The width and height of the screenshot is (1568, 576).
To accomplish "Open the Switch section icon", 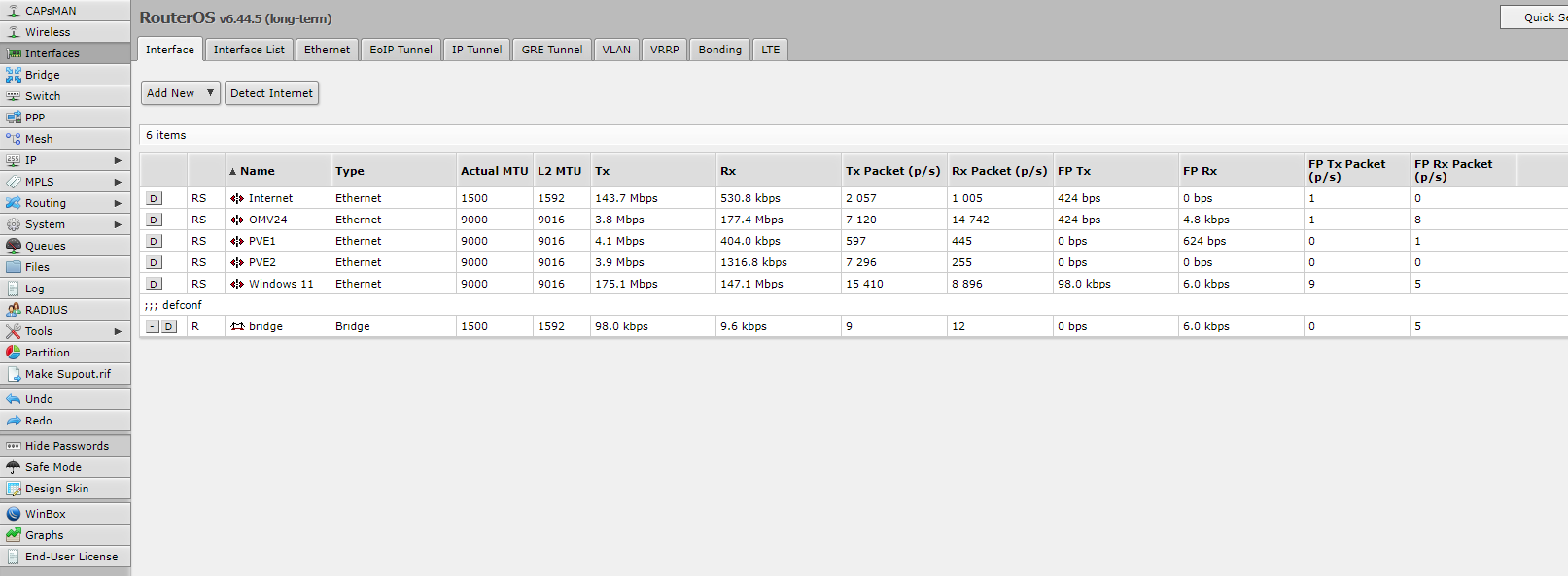I will [14, 96].
